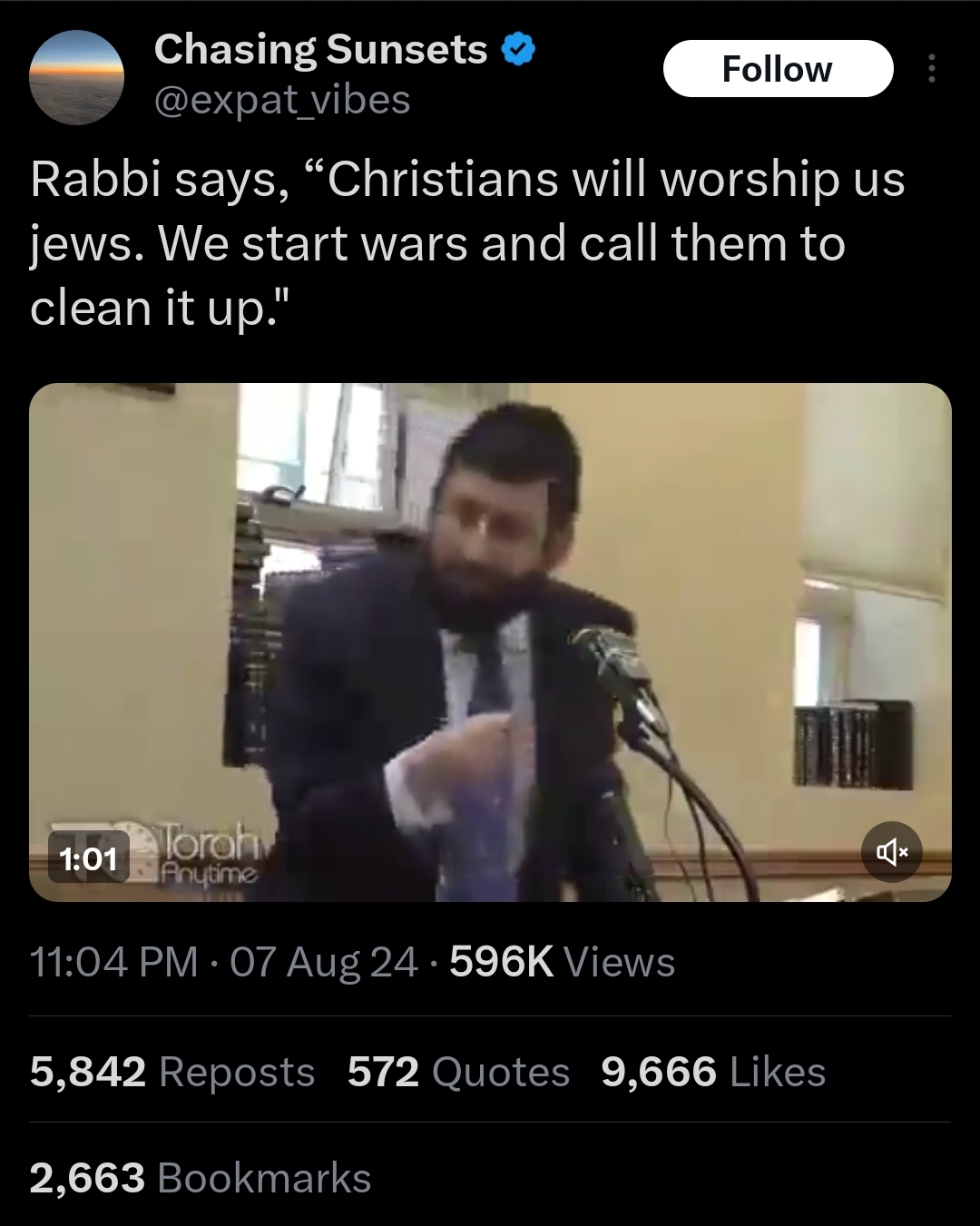This screenshot has height=1226, width=980.
Task: View the 596K Views analytics
Action: [563, 962]
